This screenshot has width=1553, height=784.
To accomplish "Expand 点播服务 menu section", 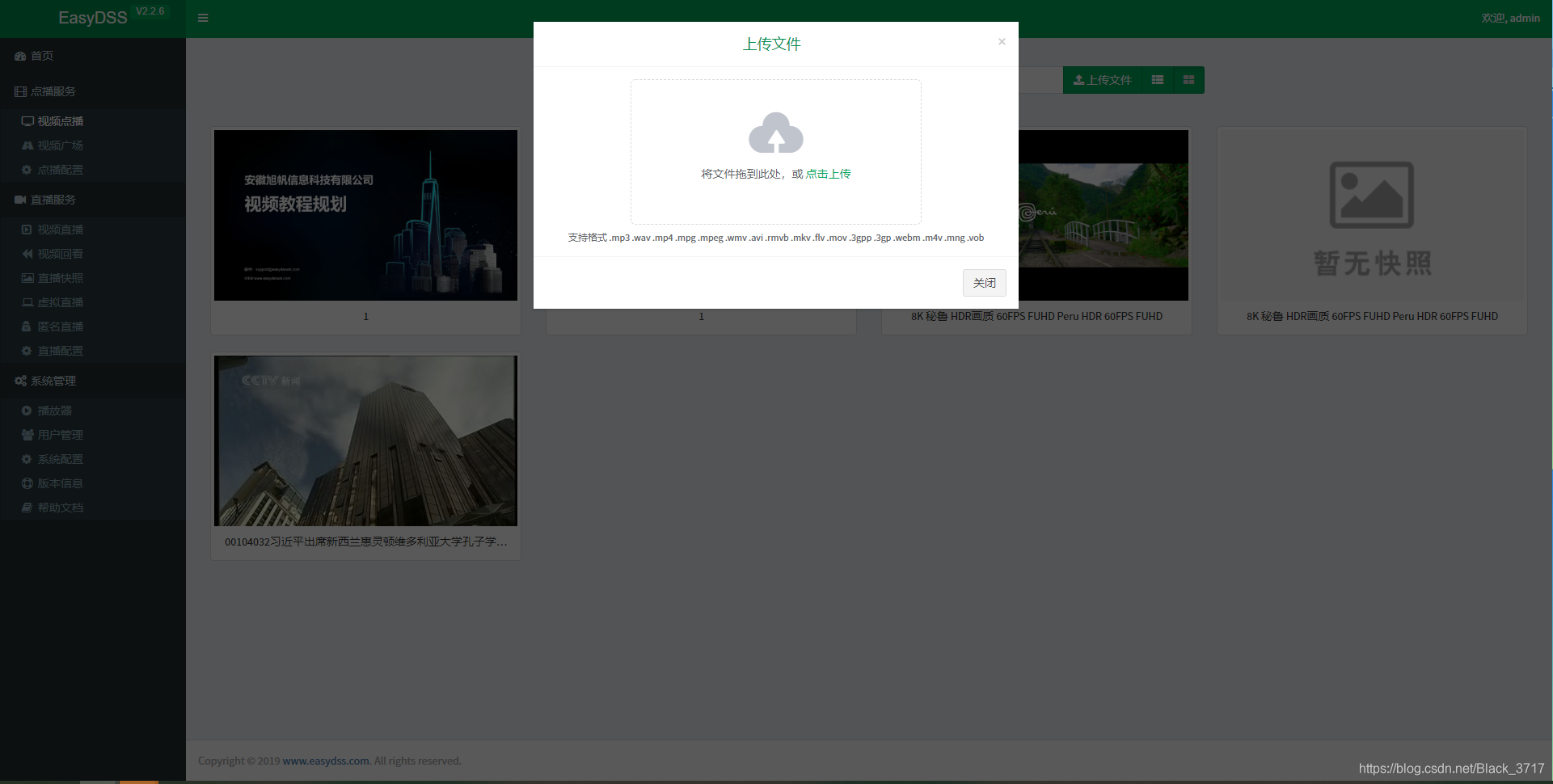I will (x=93, y=91).
